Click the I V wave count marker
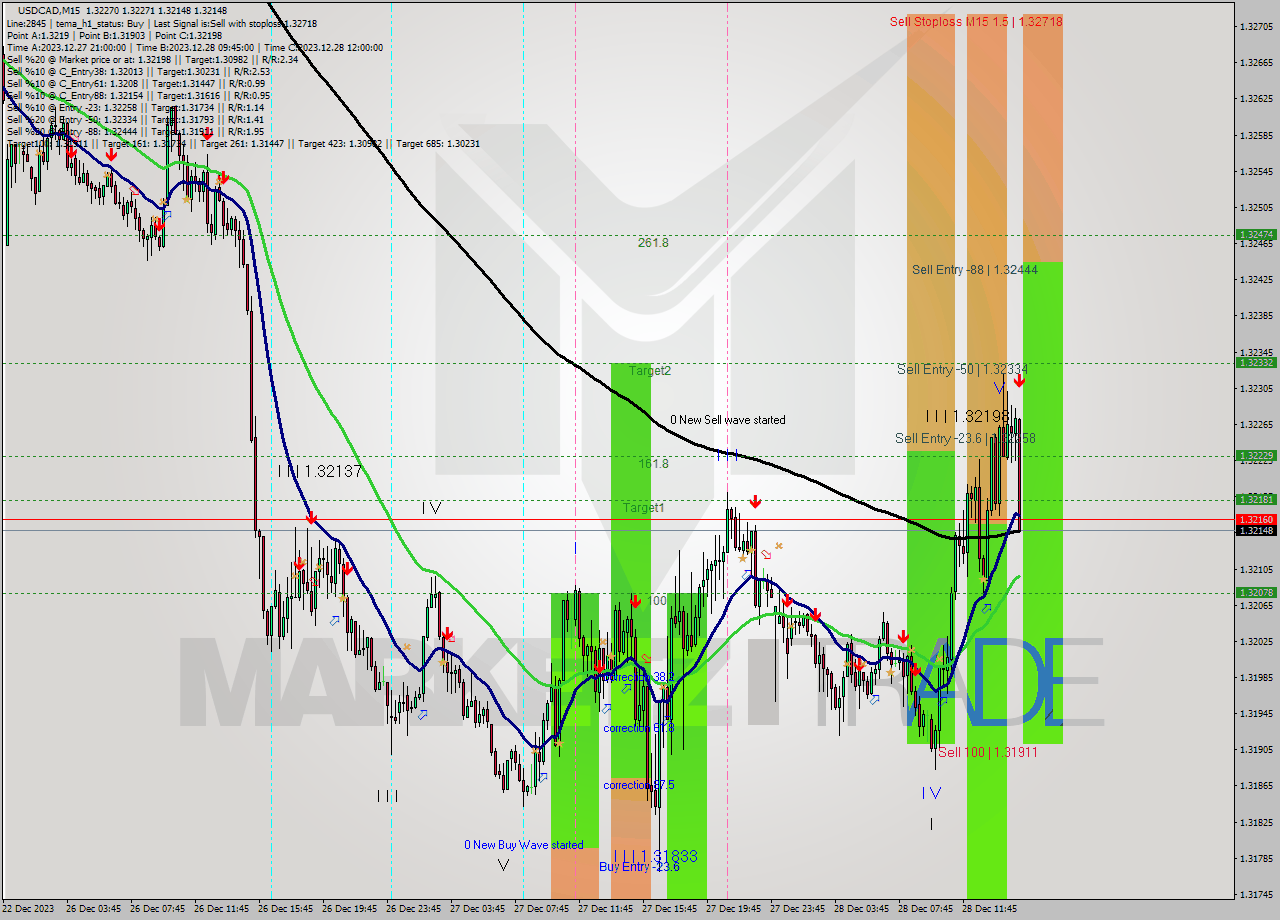Image resolution: width=1280 pixels, height=920 pixels. (431, 508)
